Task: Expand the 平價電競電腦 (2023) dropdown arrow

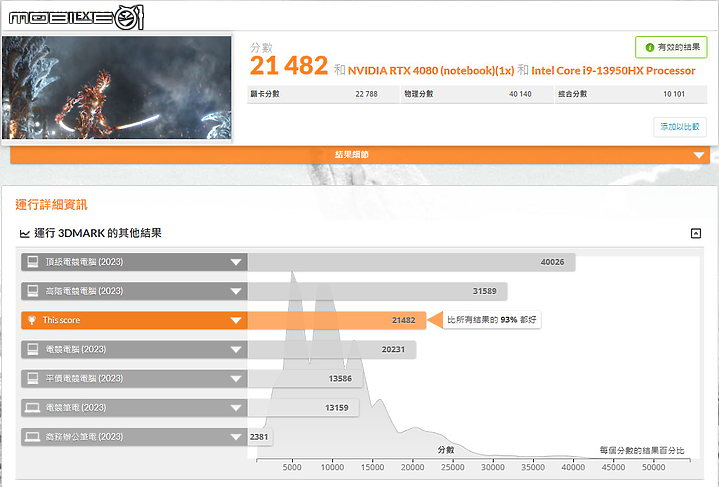Action: click(x=236, y=379)
